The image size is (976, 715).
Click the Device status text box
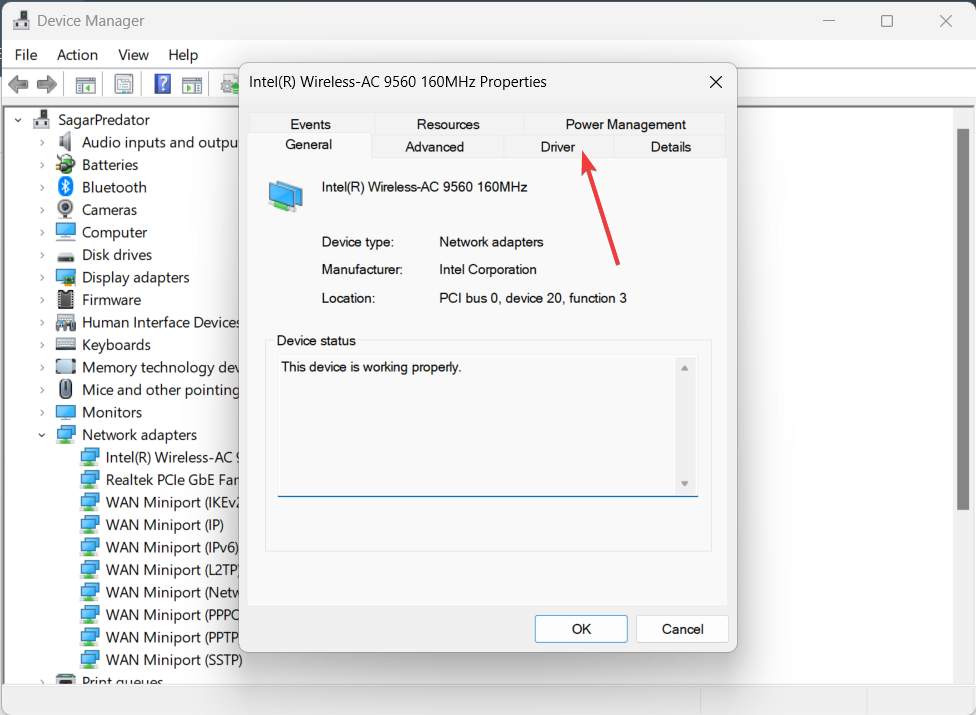pyautogui.click(x=487, y=426)
